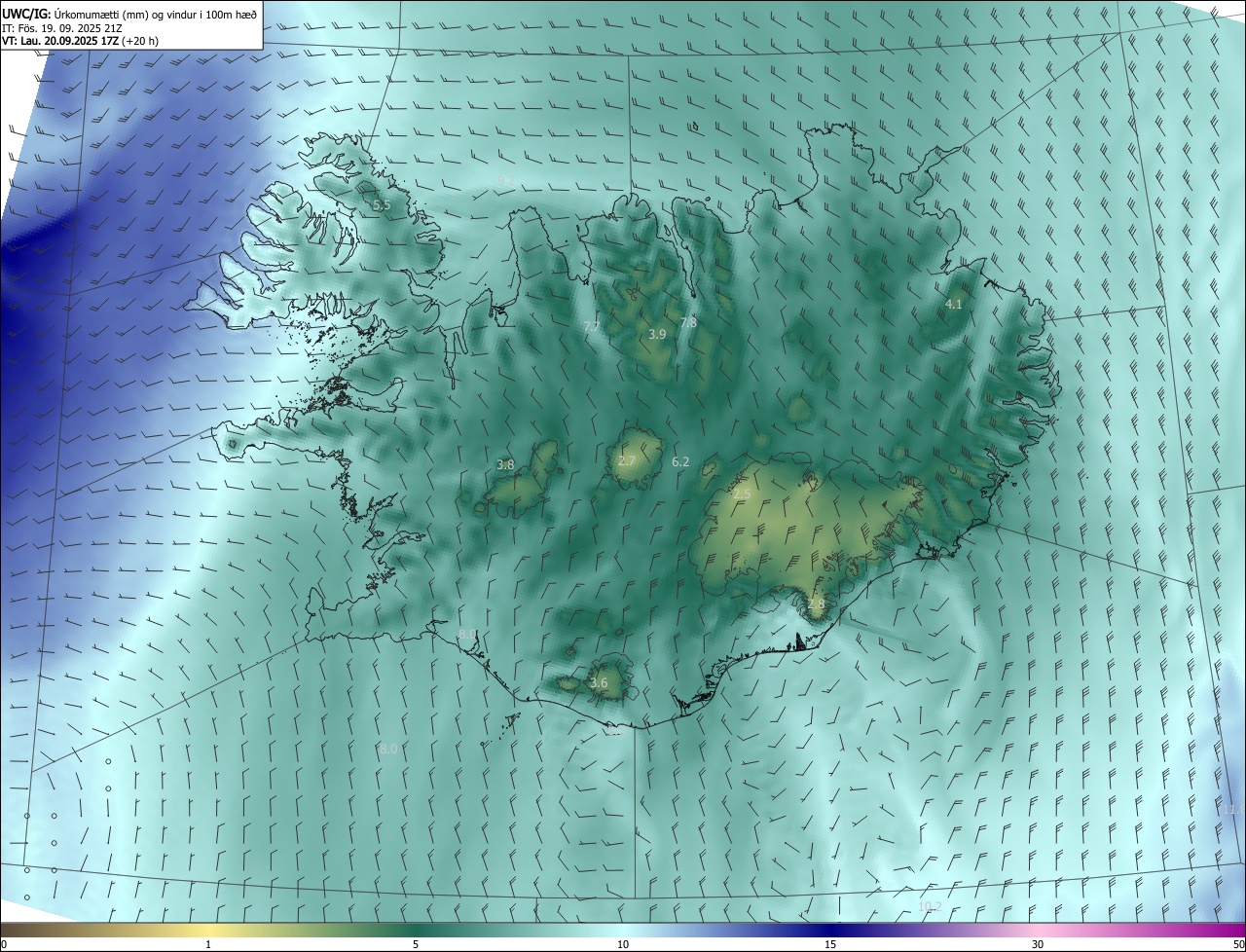The image size is (1246, 952).
Task: Click the 0 tick on the color scale
Action: [4, 944]
